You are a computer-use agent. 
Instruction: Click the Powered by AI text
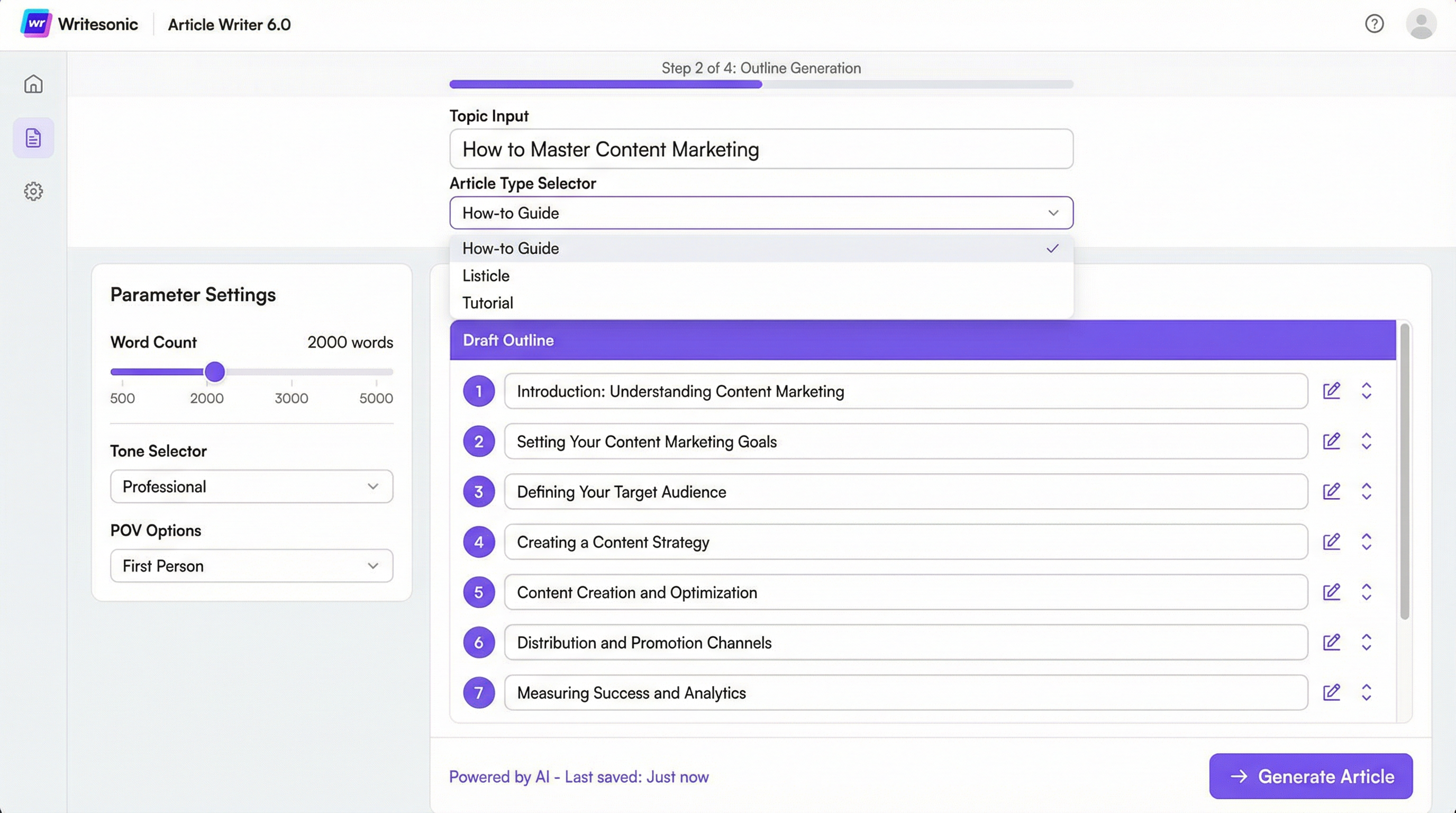tap(579, 776)
